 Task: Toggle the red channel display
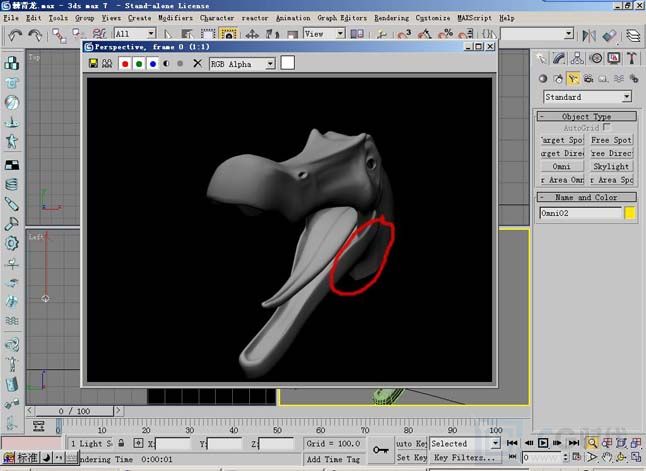point(125,63)
